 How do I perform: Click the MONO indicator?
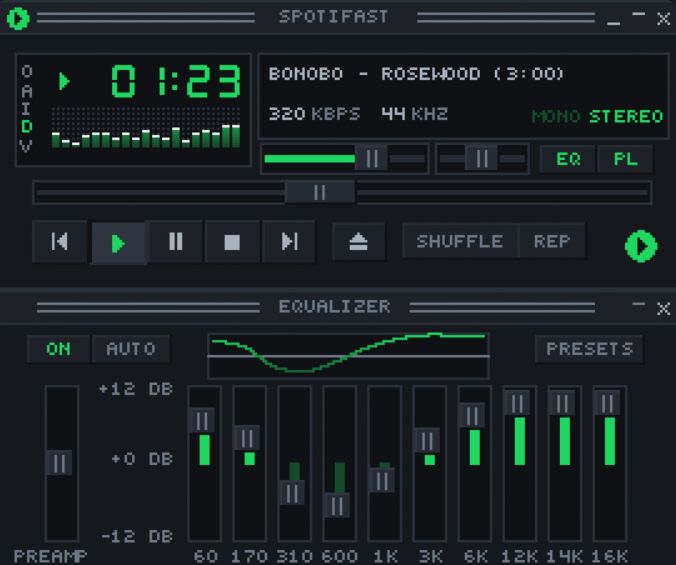coord(556,116)
